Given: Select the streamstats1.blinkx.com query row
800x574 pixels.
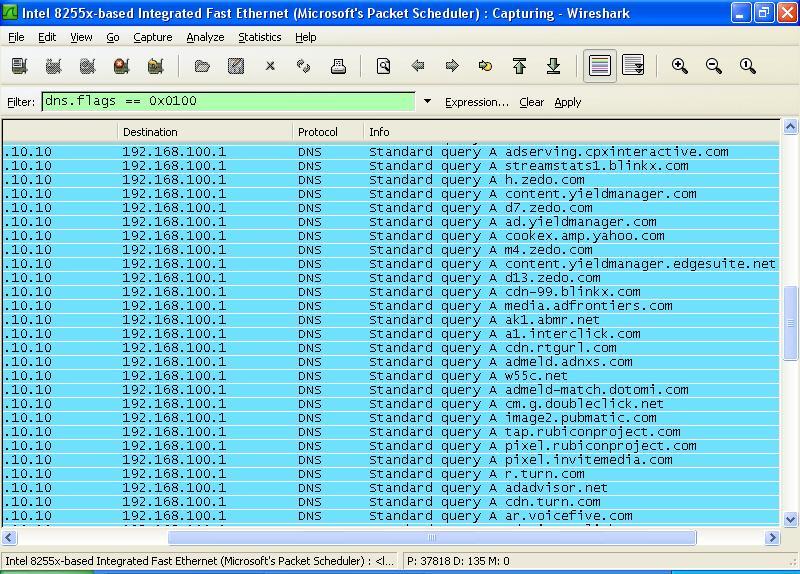Looking at the screenshot, I should pyautogui.click(x=391, y=166).
